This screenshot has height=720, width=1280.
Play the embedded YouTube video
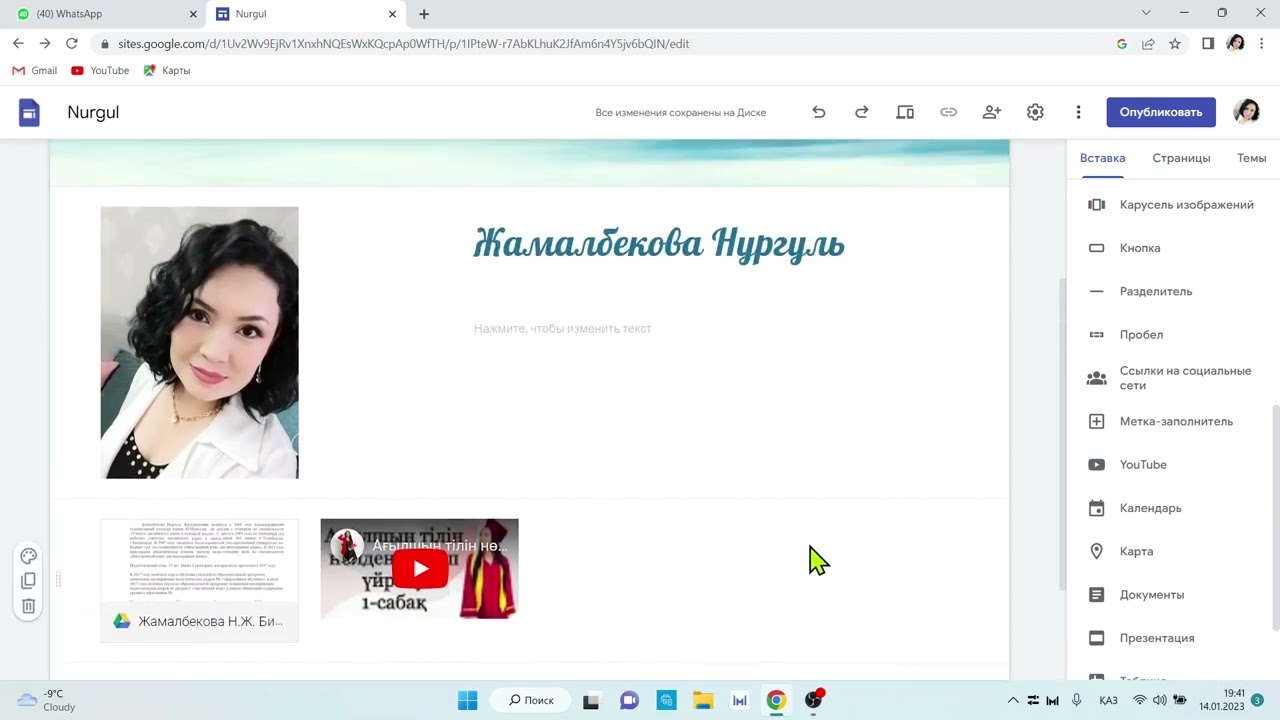pyautogui.click(x=419, y=569)
